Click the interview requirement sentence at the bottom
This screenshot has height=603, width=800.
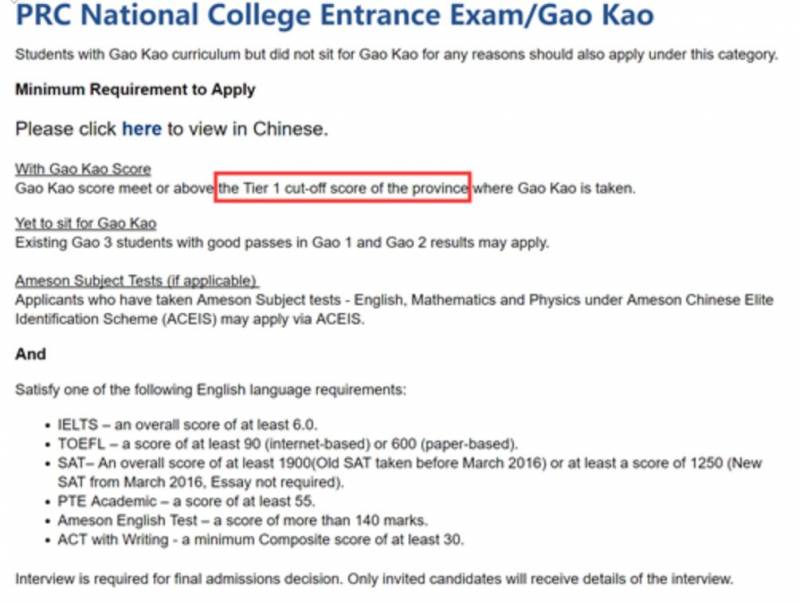tap(374, 579)
